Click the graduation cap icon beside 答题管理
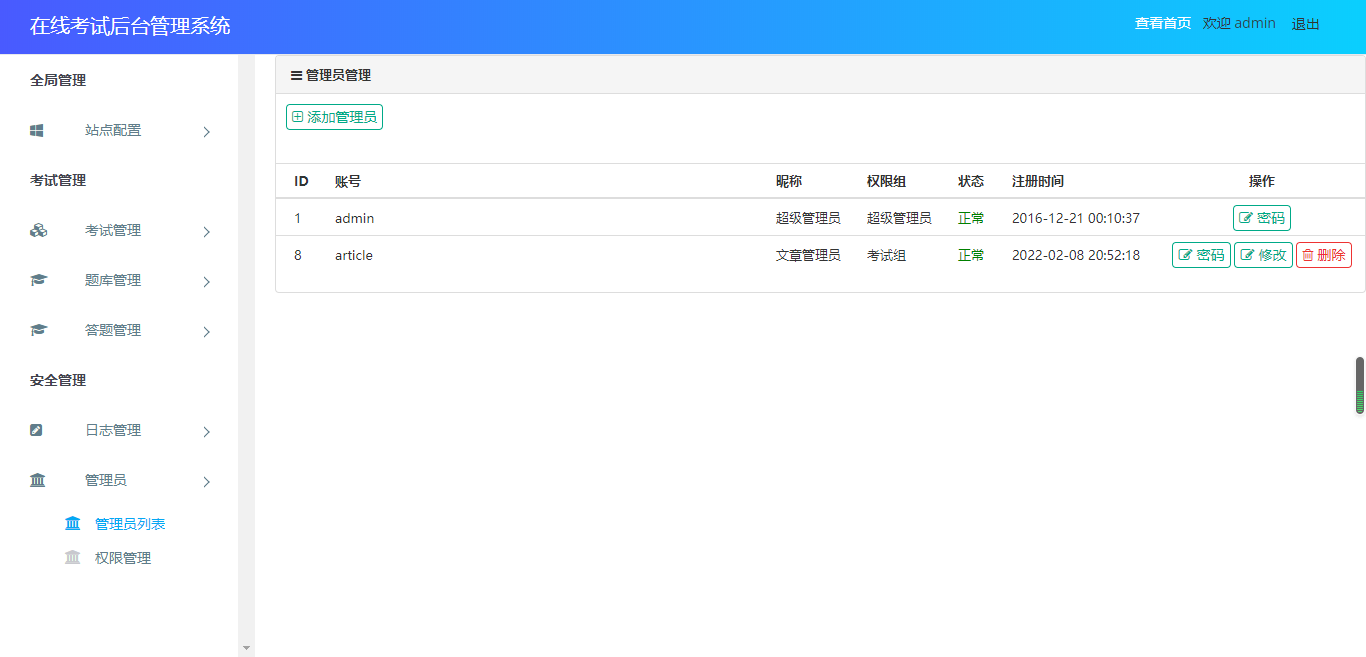The width and height of the screenshot is (1366, 657). point(38,331)
